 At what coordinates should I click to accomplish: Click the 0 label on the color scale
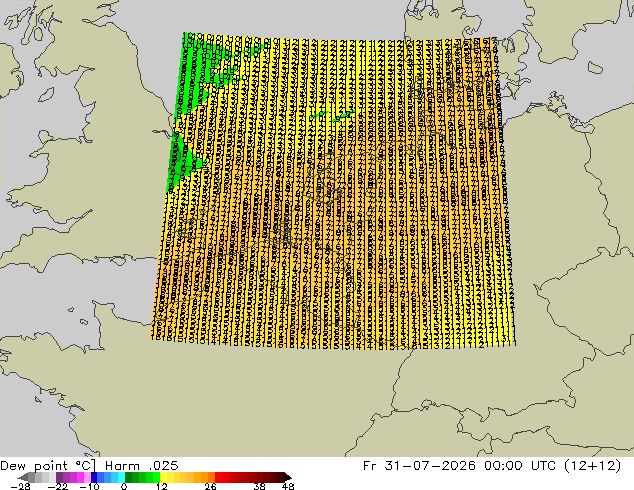[124, 486]
